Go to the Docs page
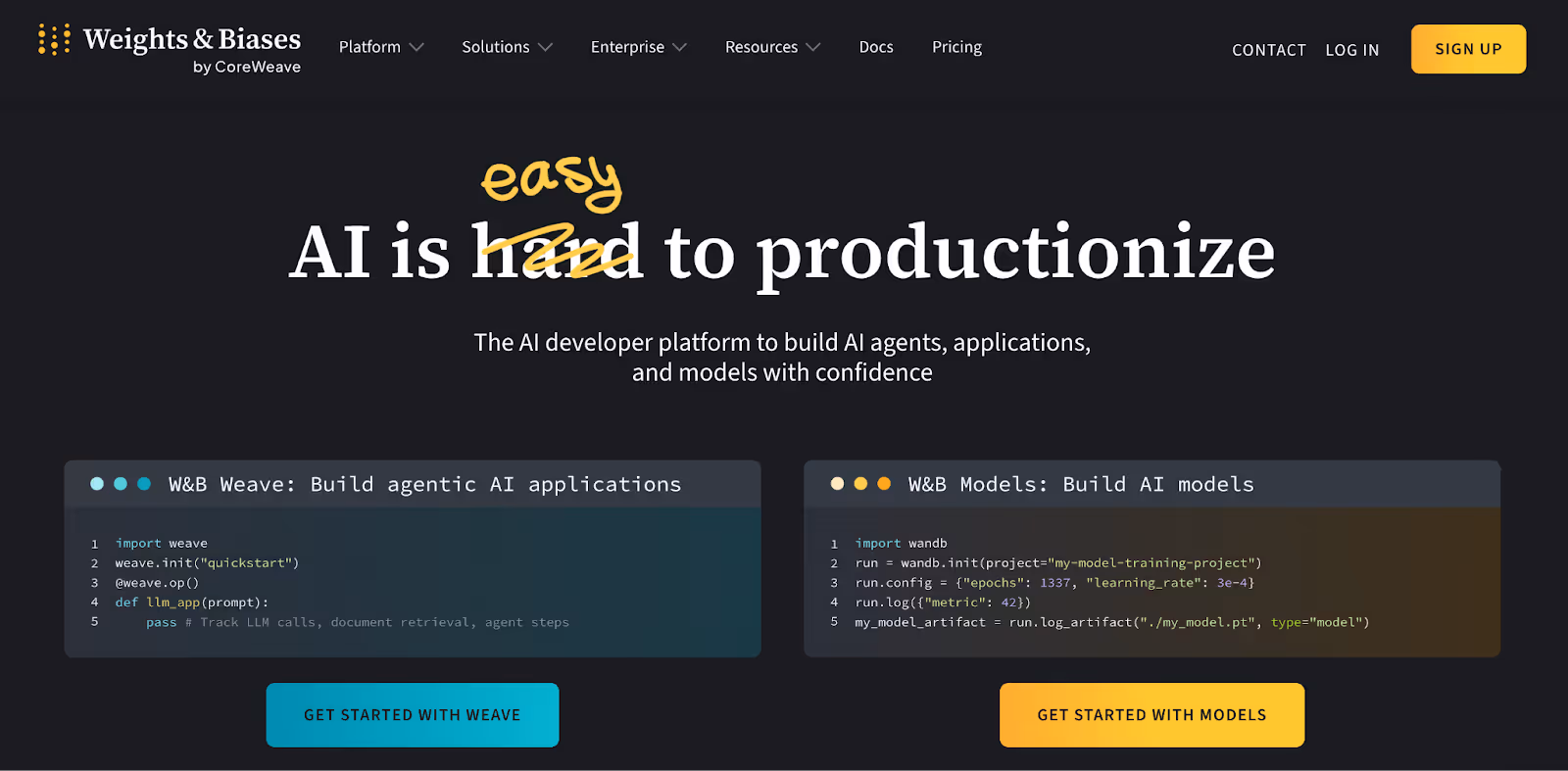The width and height of the screenshot is (1568, 771). [x=876, y=47]
